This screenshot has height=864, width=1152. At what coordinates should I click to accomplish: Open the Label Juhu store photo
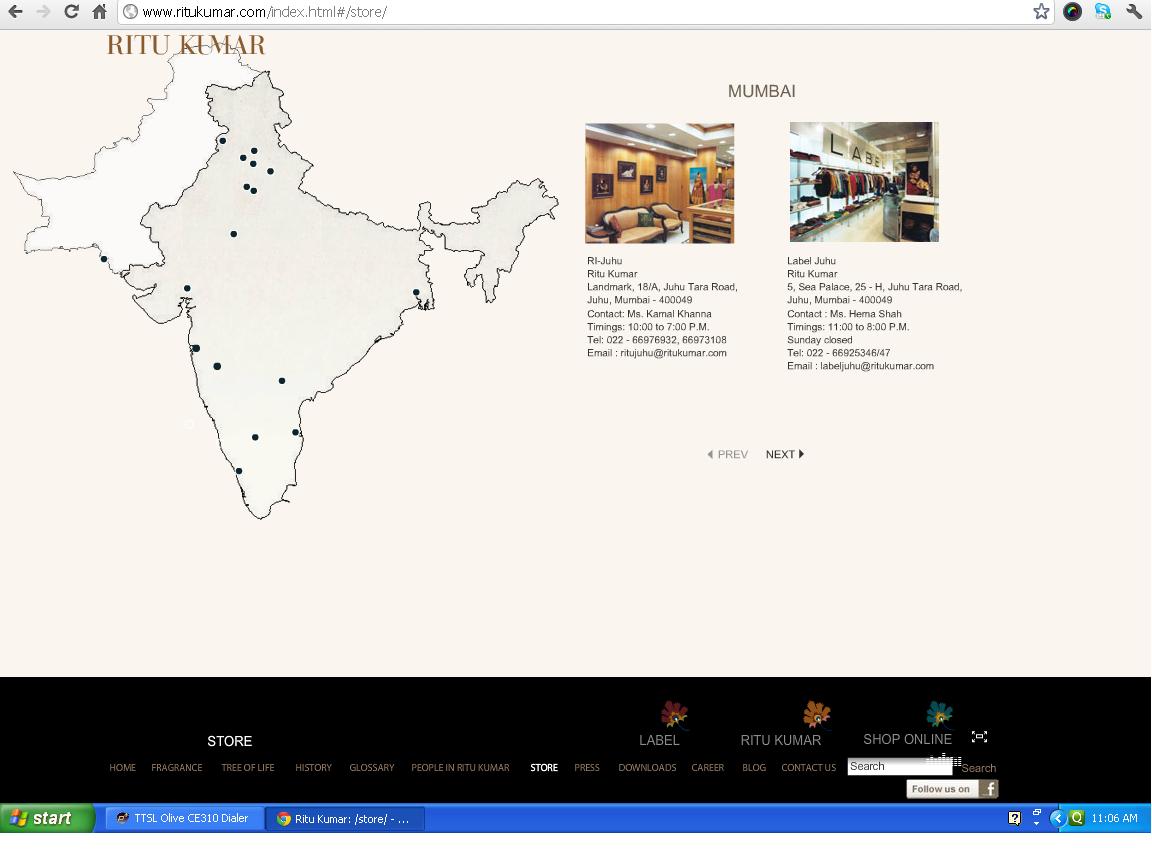point(864,181)
